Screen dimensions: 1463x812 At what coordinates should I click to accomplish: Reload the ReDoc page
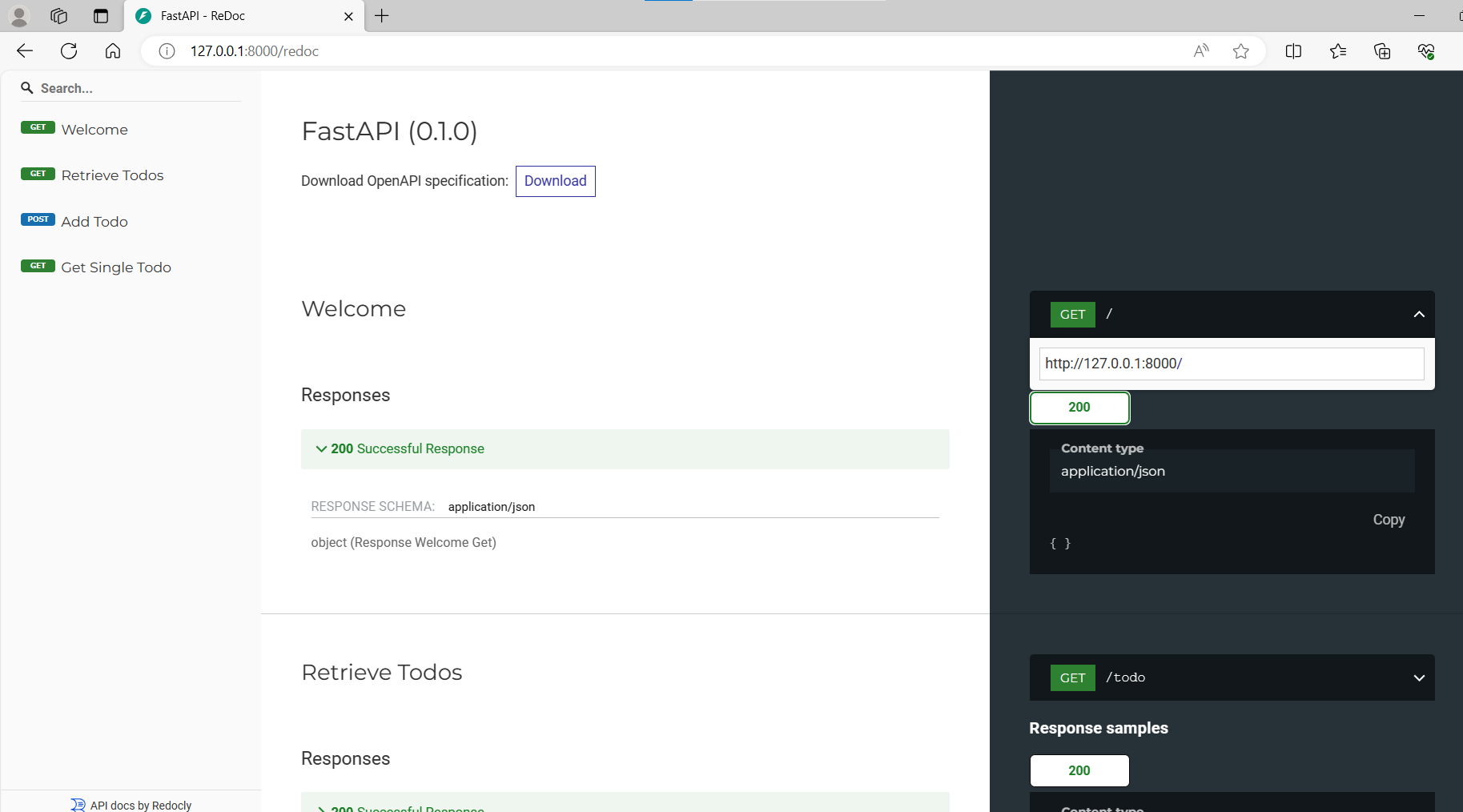(x=69, y=51)
